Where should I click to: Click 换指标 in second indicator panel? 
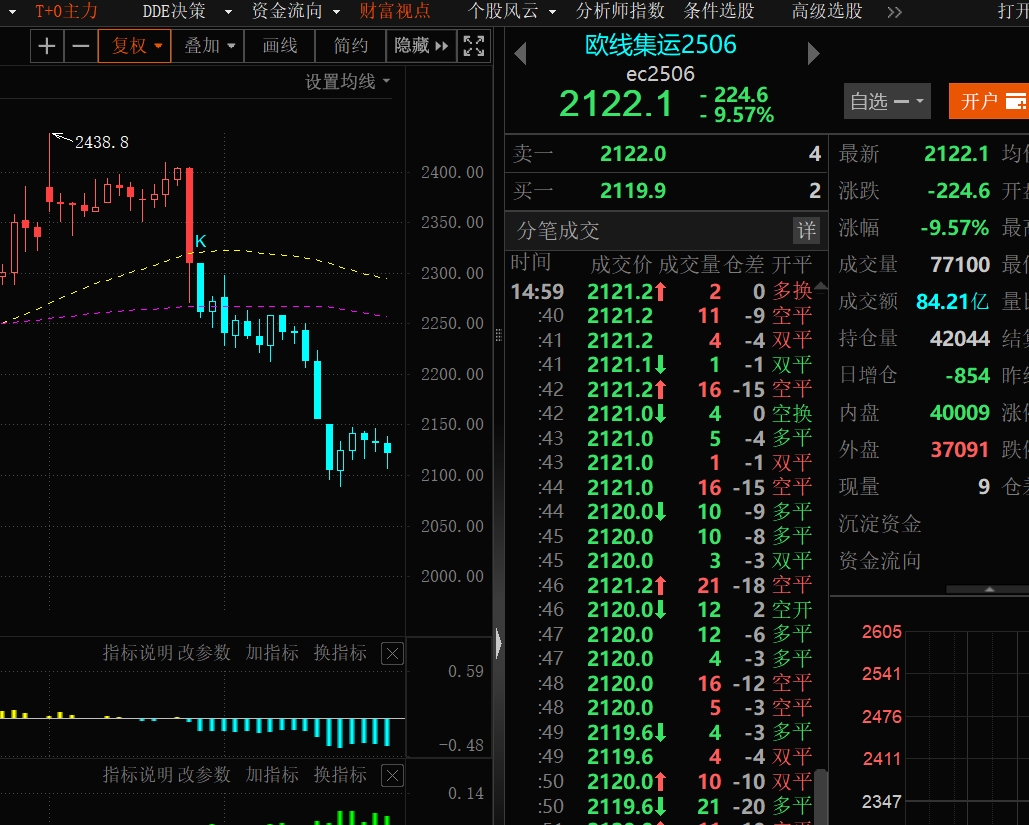tap(340, 775)
